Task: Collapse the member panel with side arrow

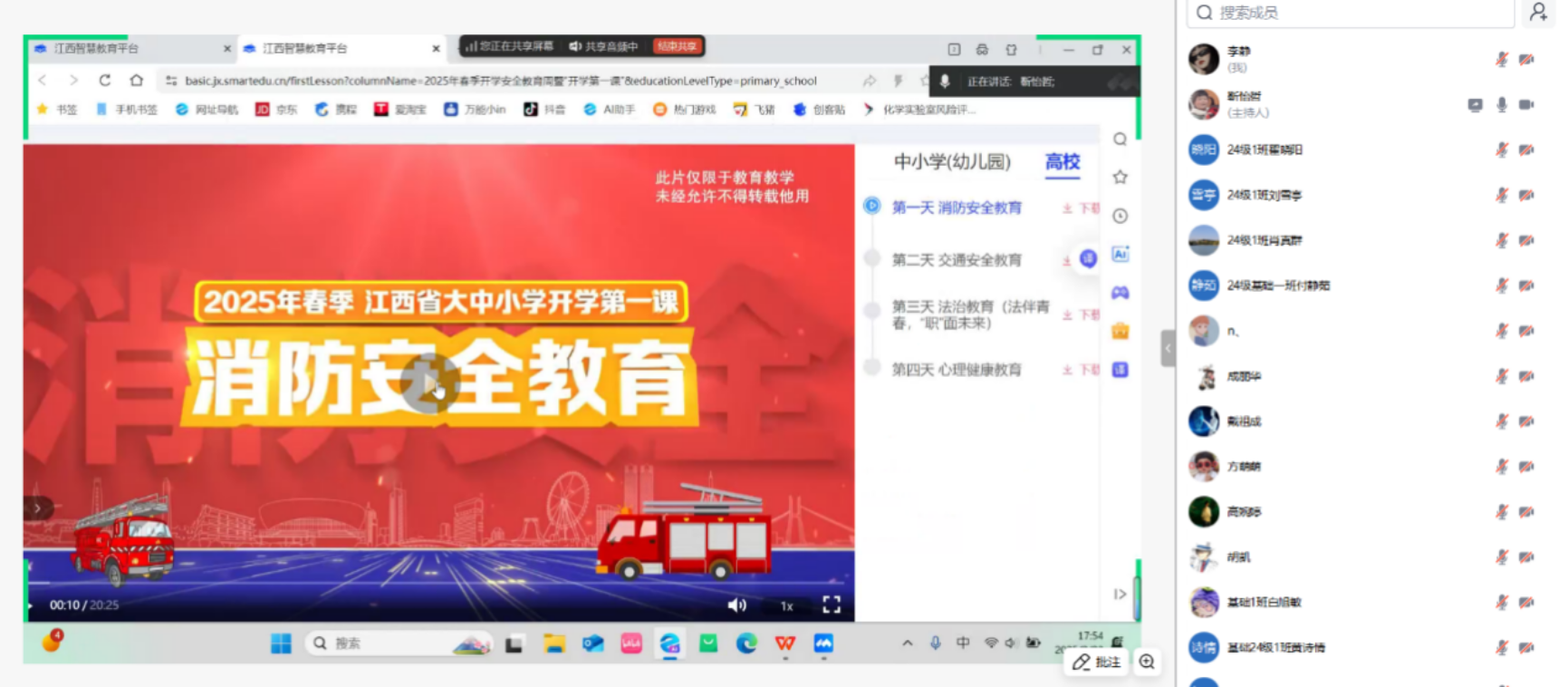Action: pyautogui.click(x=1168, y=348)
